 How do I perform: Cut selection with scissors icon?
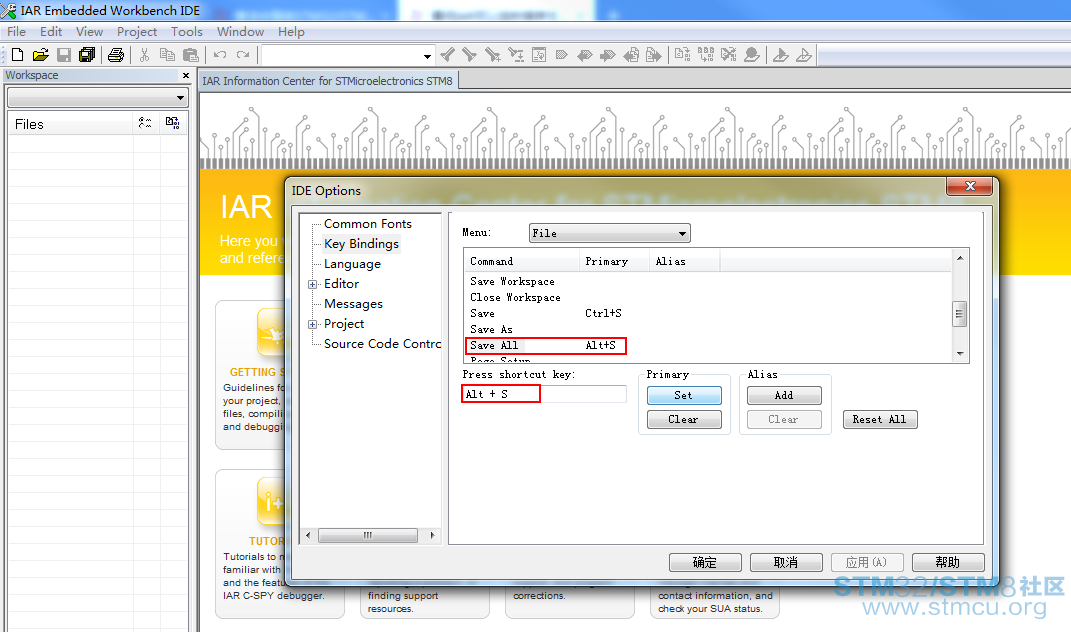pyautogui.click(x=144, y=55)
